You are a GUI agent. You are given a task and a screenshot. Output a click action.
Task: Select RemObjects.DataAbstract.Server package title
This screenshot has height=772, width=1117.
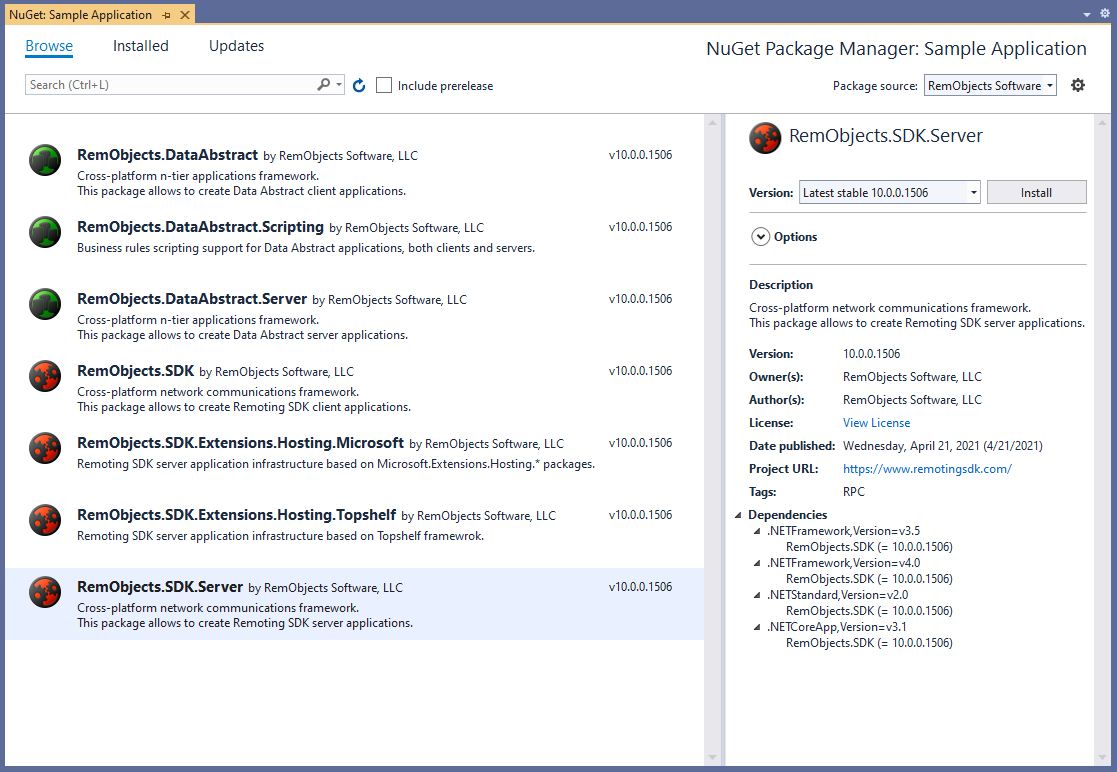tap(192, 298)
